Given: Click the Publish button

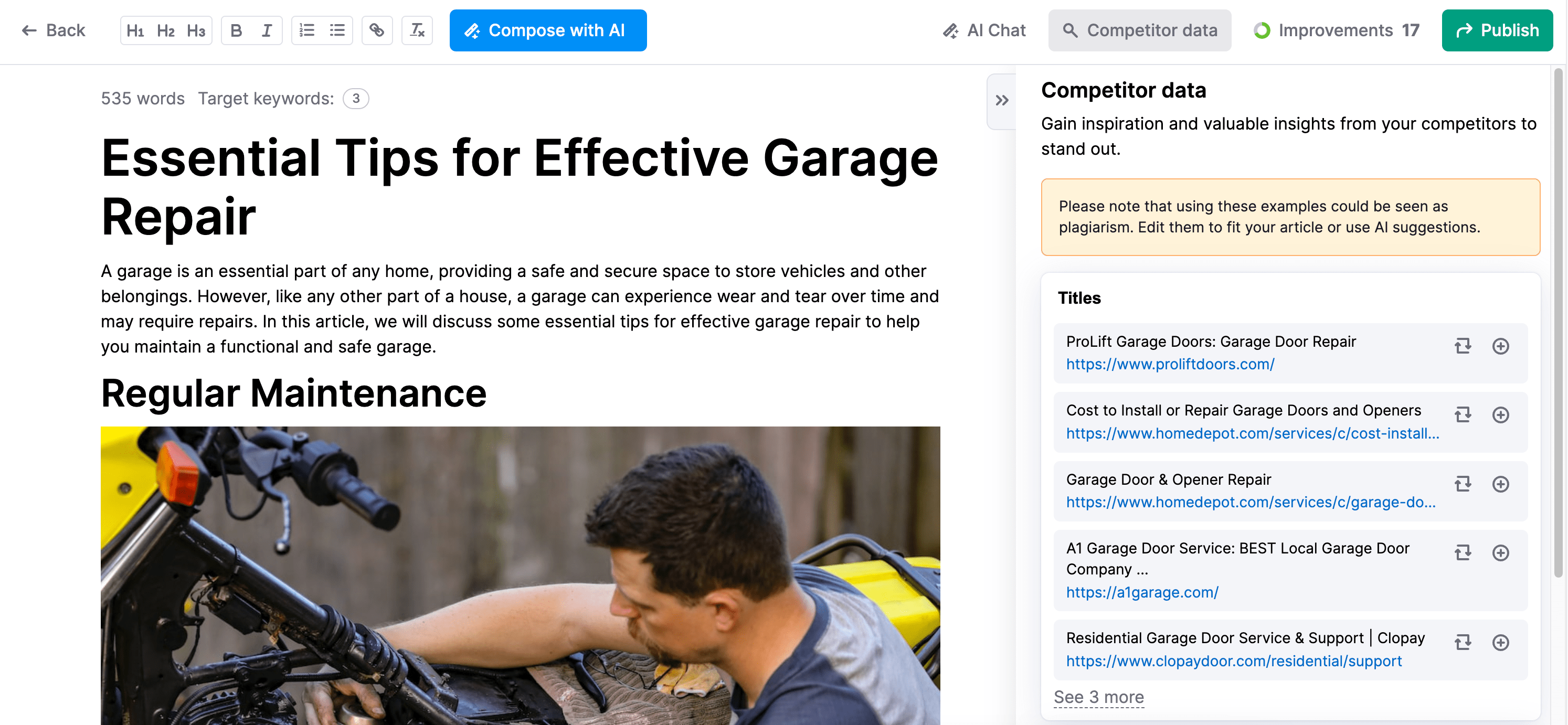Looking at the screenshot, I should point(1496,29).
